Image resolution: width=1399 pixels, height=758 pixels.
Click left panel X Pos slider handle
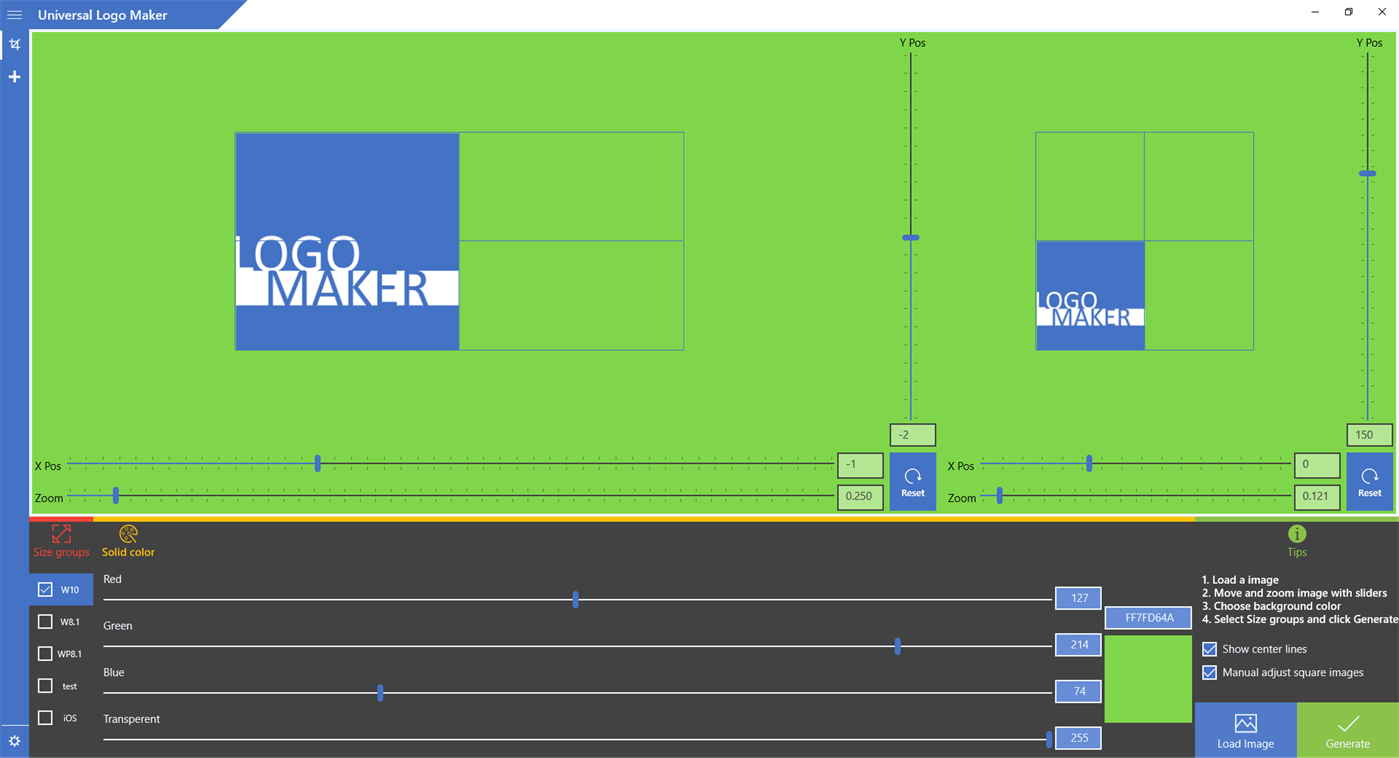click(317, 464)
